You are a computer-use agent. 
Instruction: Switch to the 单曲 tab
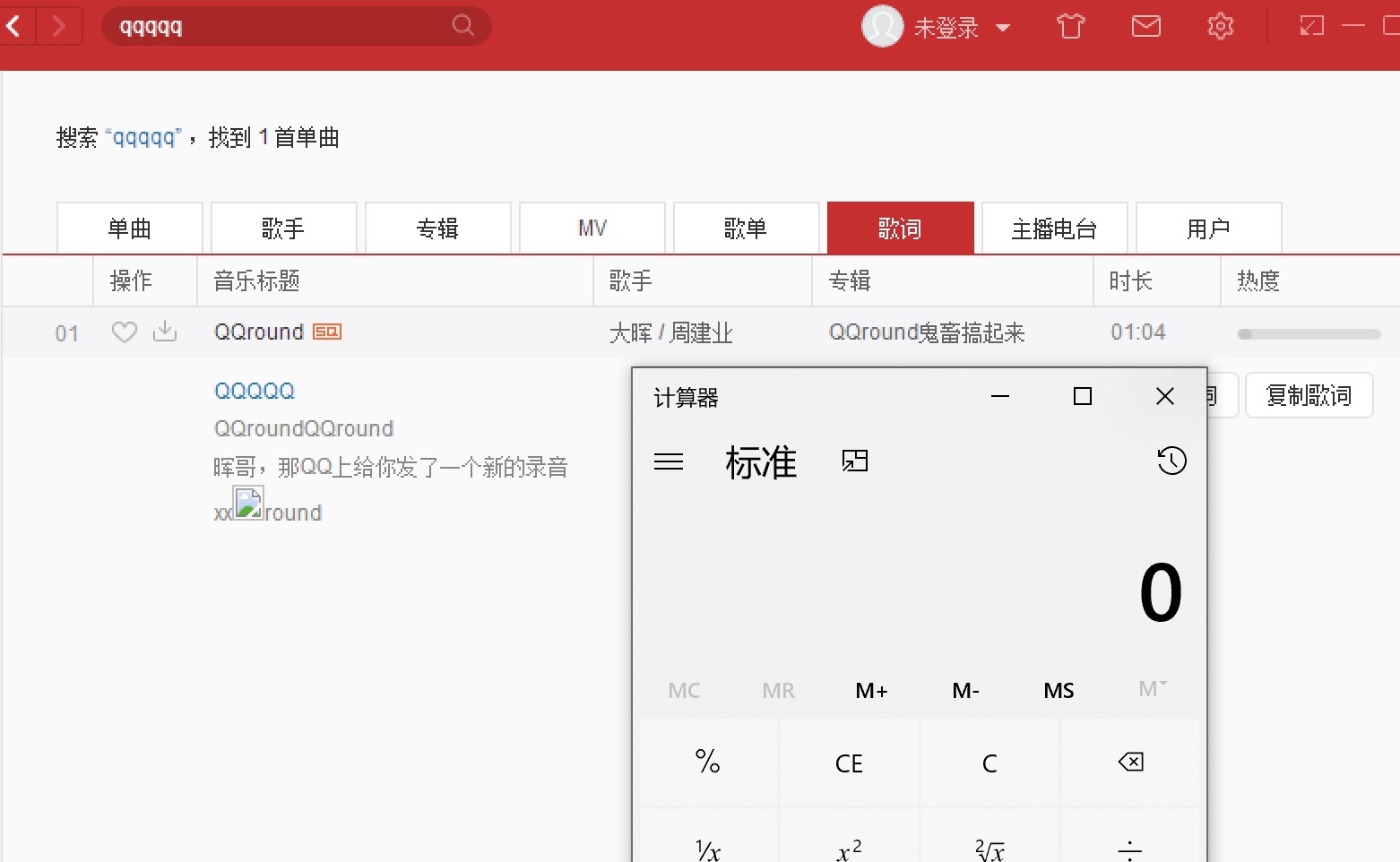coord(130,228)
